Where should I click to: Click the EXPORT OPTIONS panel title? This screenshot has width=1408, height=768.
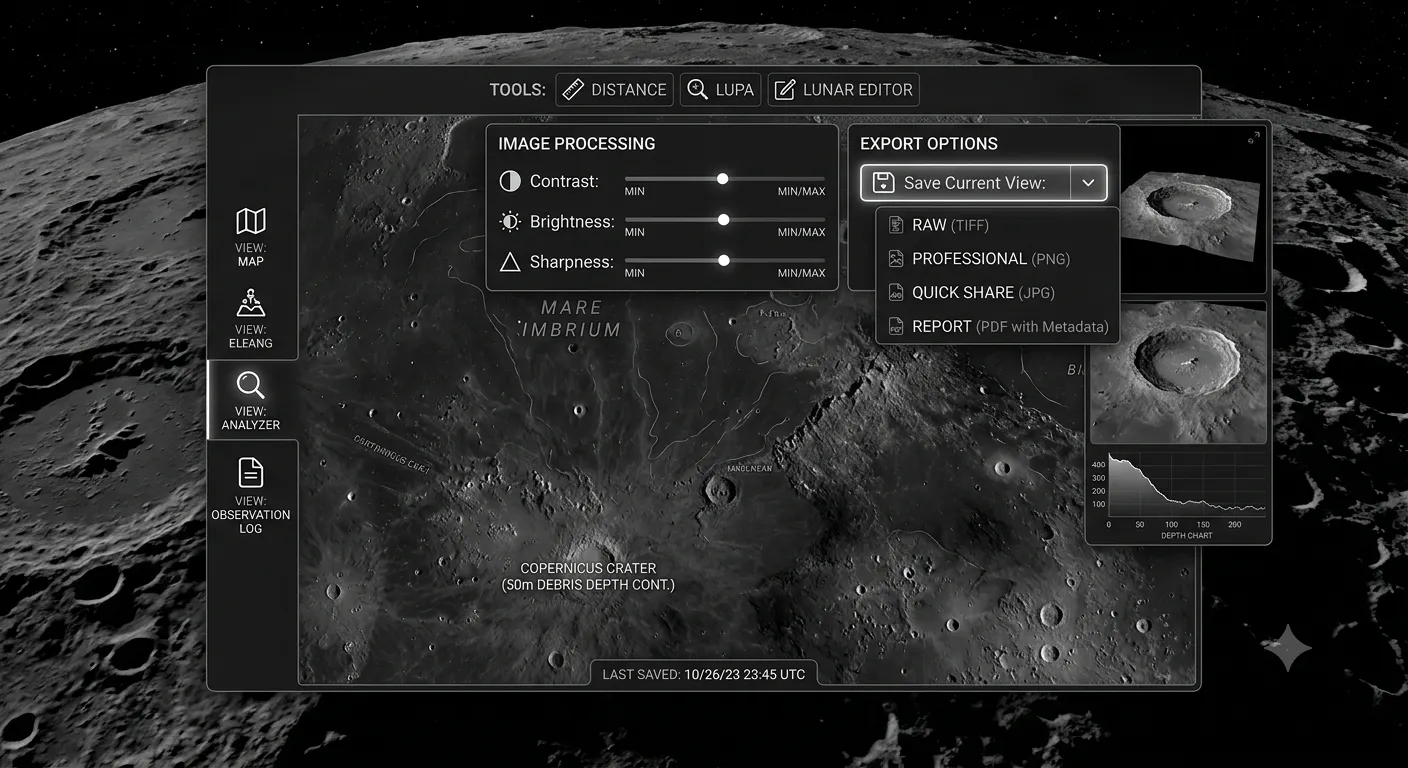pyautogui.click(x=929, y=144)
